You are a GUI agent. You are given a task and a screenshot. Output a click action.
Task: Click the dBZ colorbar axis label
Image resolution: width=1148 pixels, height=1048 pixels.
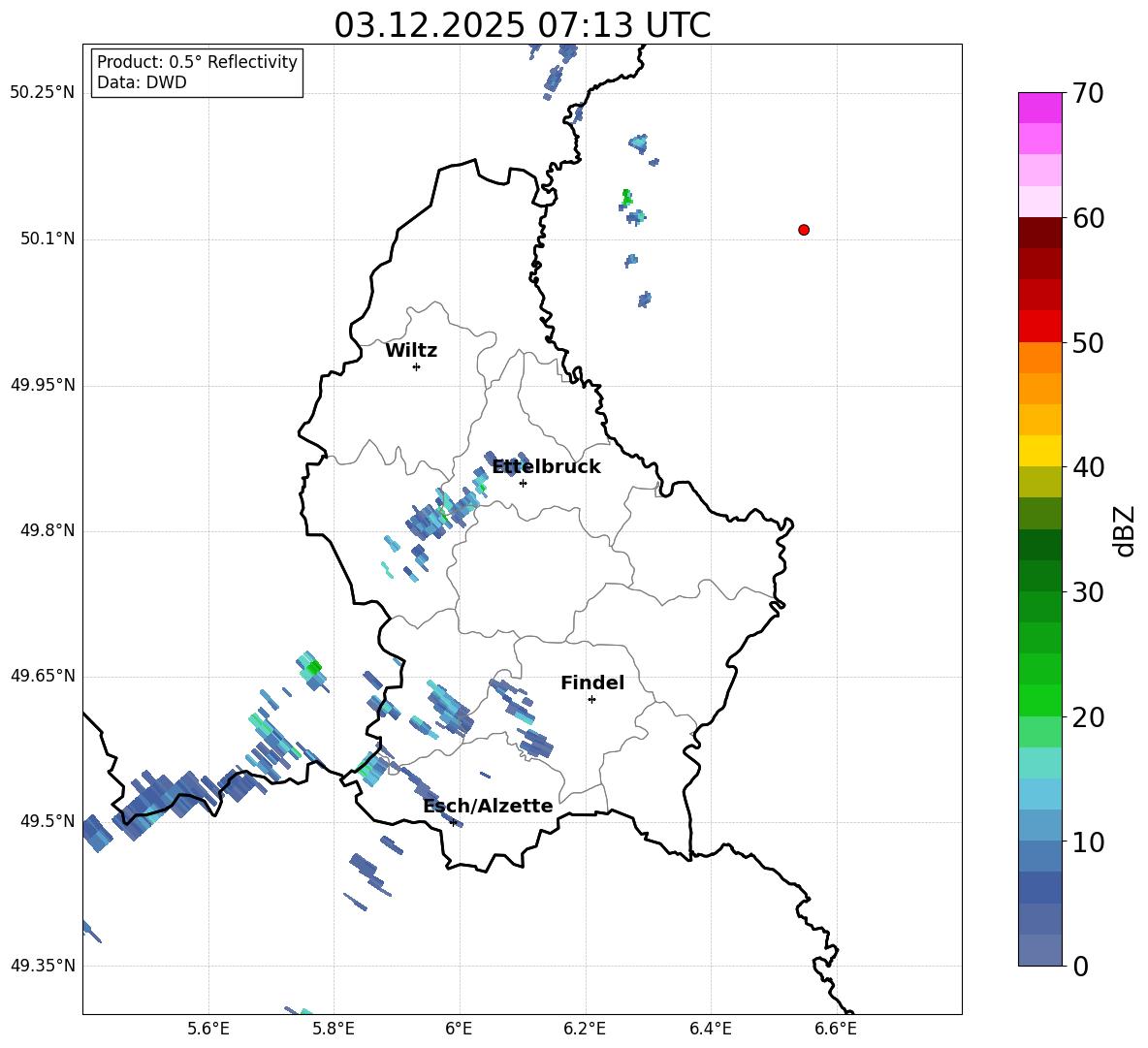click(1124, 530)
